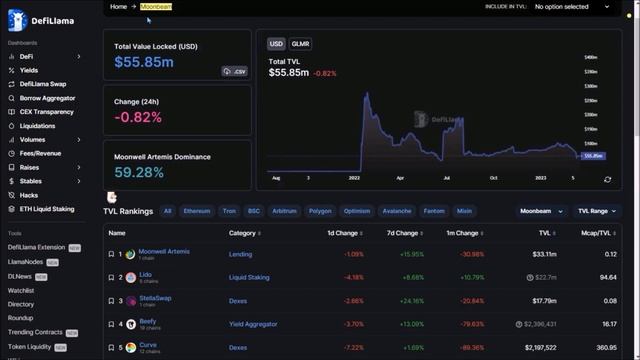Click the Lido protocol logo
Screen dimensions: 640x360
[131, 278]
